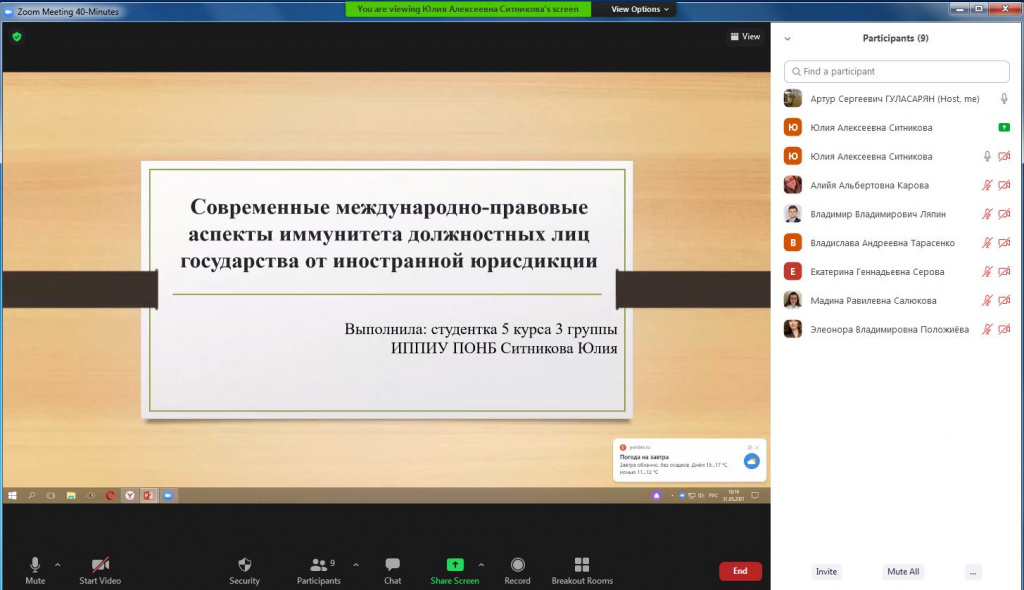
Task: Click the Invite button
Action: pyautogui.click(x=826, y=572)
